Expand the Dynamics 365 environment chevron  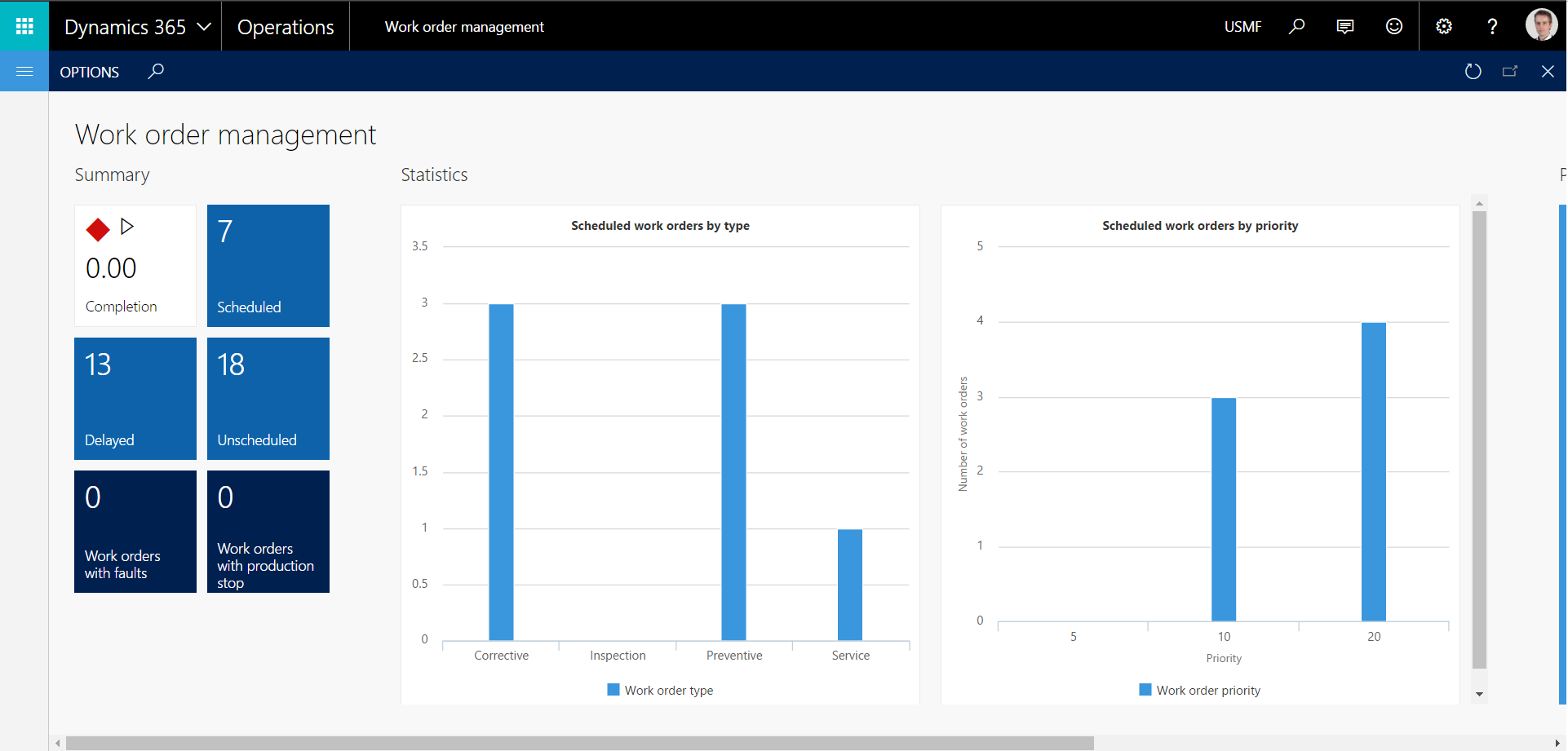(205, 25)
